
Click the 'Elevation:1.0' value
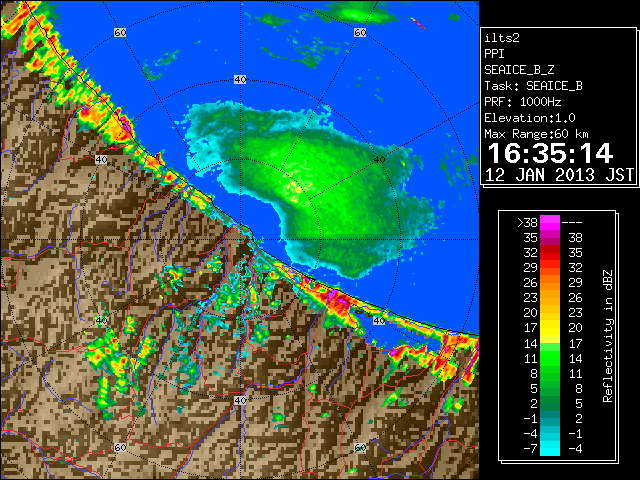(x=530, y=118)
